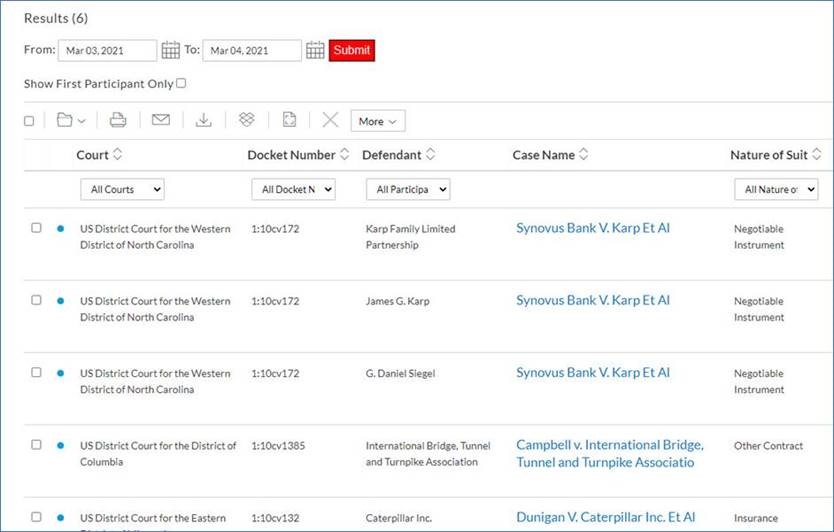This screenshot has width=834, height=532.
Task: Click the To date field Mar 04, 2021
Action: click(252, 51)
